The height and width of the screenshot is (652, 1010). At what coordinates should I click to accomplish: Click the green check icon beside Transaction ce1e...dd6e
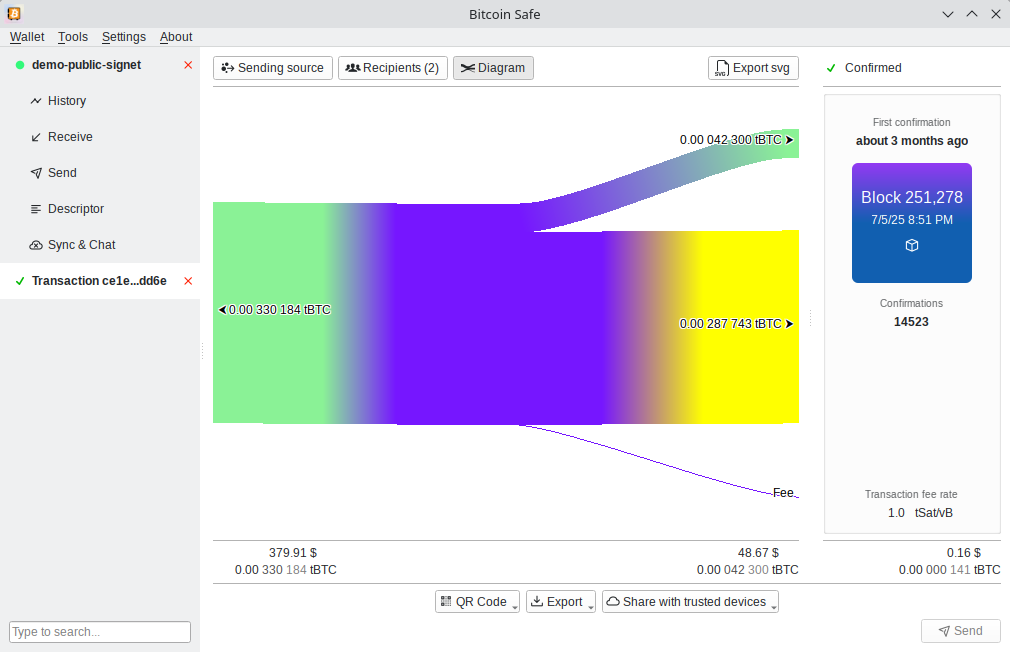(x=20, y=282)
